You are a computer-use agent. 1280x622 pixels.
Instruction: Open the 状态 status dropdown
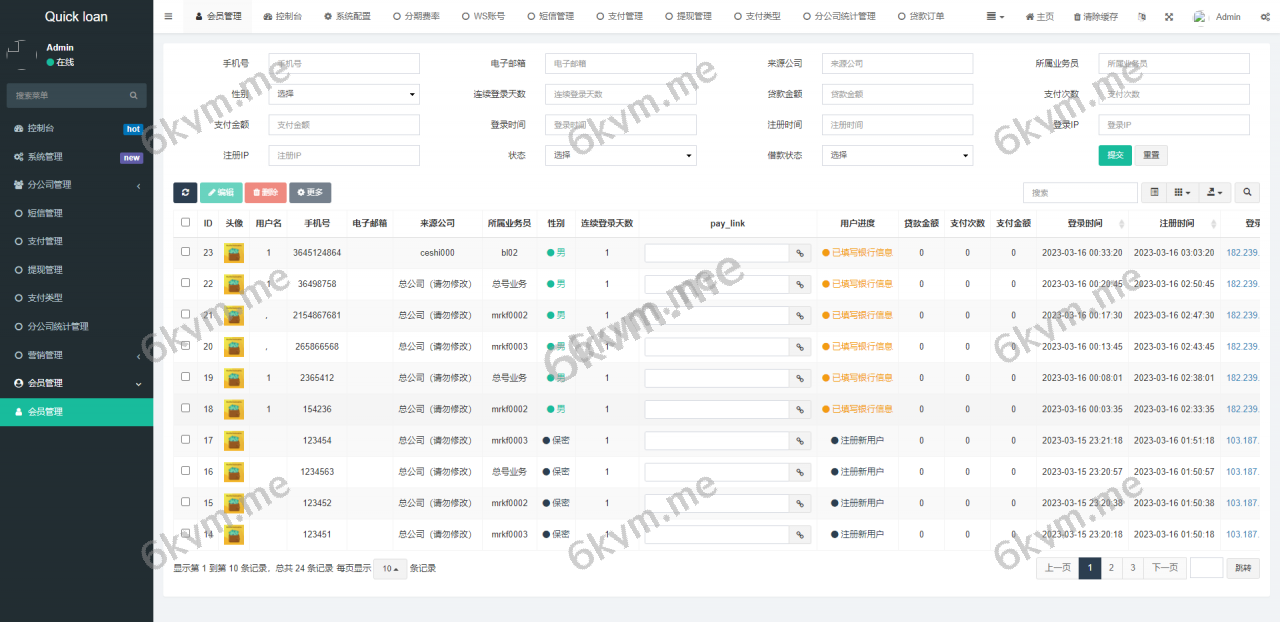[620, 155]
